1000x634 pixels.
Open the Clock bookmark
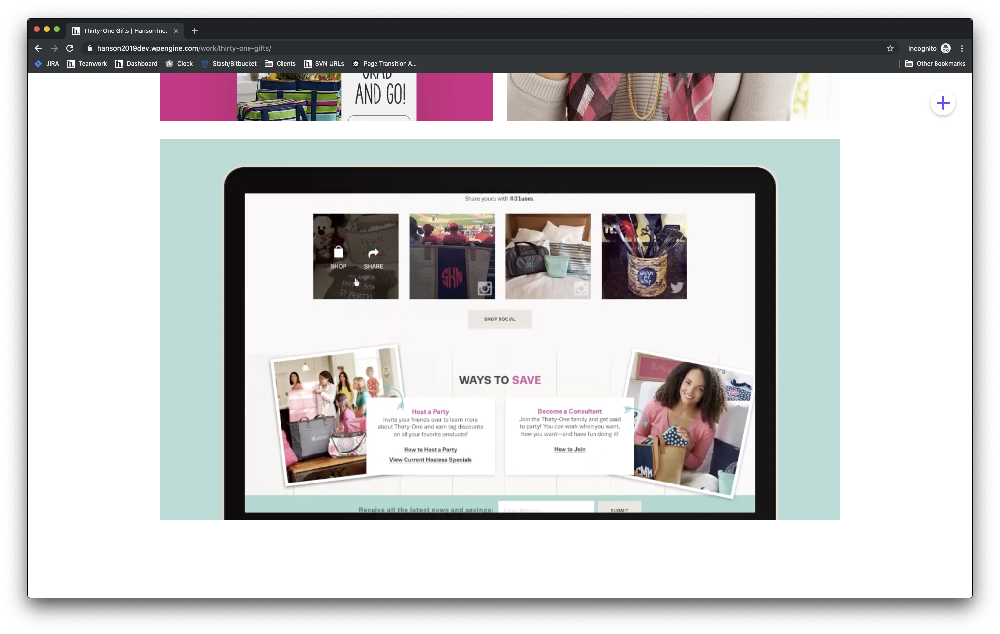(x=179, y=64)
